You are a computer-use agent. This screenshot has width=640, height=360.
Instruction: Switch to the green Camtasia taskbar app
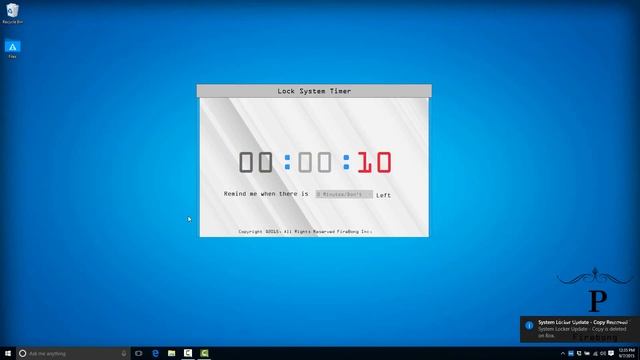point(204,353)
